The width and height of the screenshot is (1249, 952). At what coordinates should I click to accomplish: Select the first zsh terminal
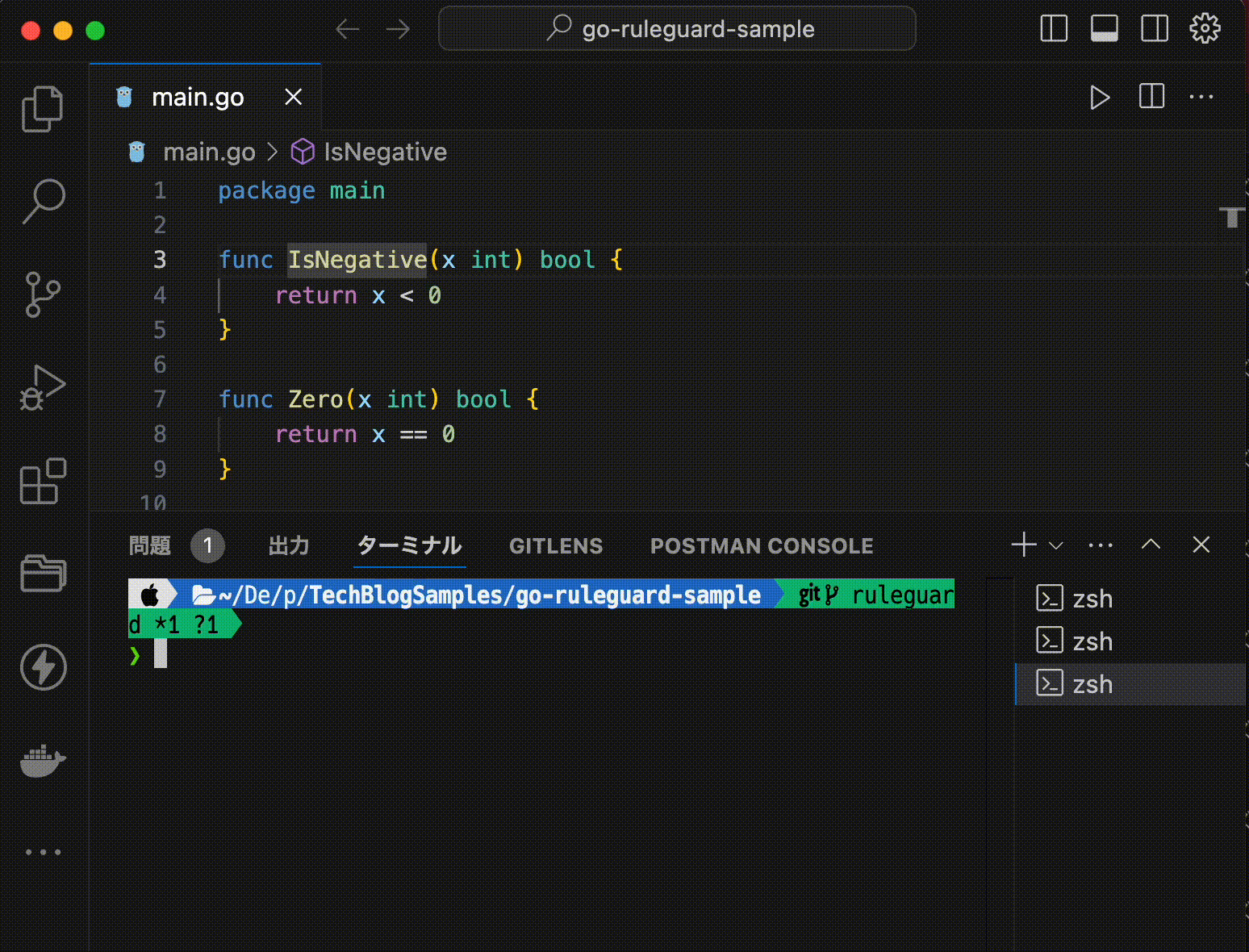coord(1130,599)
